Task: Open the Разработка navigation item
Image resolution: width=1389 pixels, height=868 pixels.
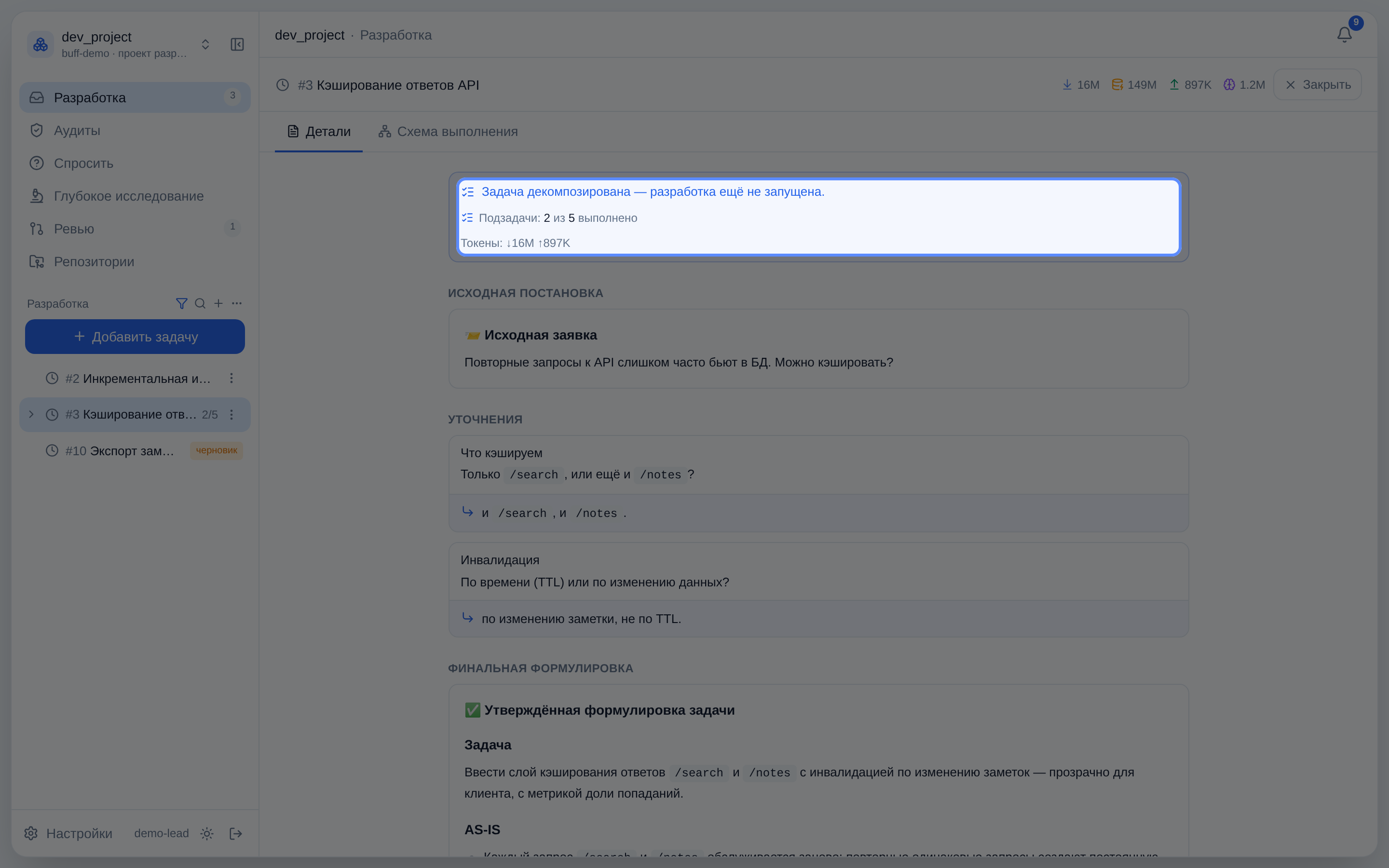Action: 135,97
